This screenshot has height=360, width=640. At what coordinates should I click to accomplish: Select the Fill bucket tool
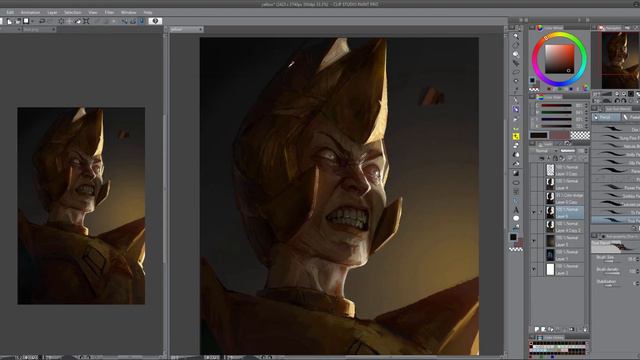click(516, 163)
